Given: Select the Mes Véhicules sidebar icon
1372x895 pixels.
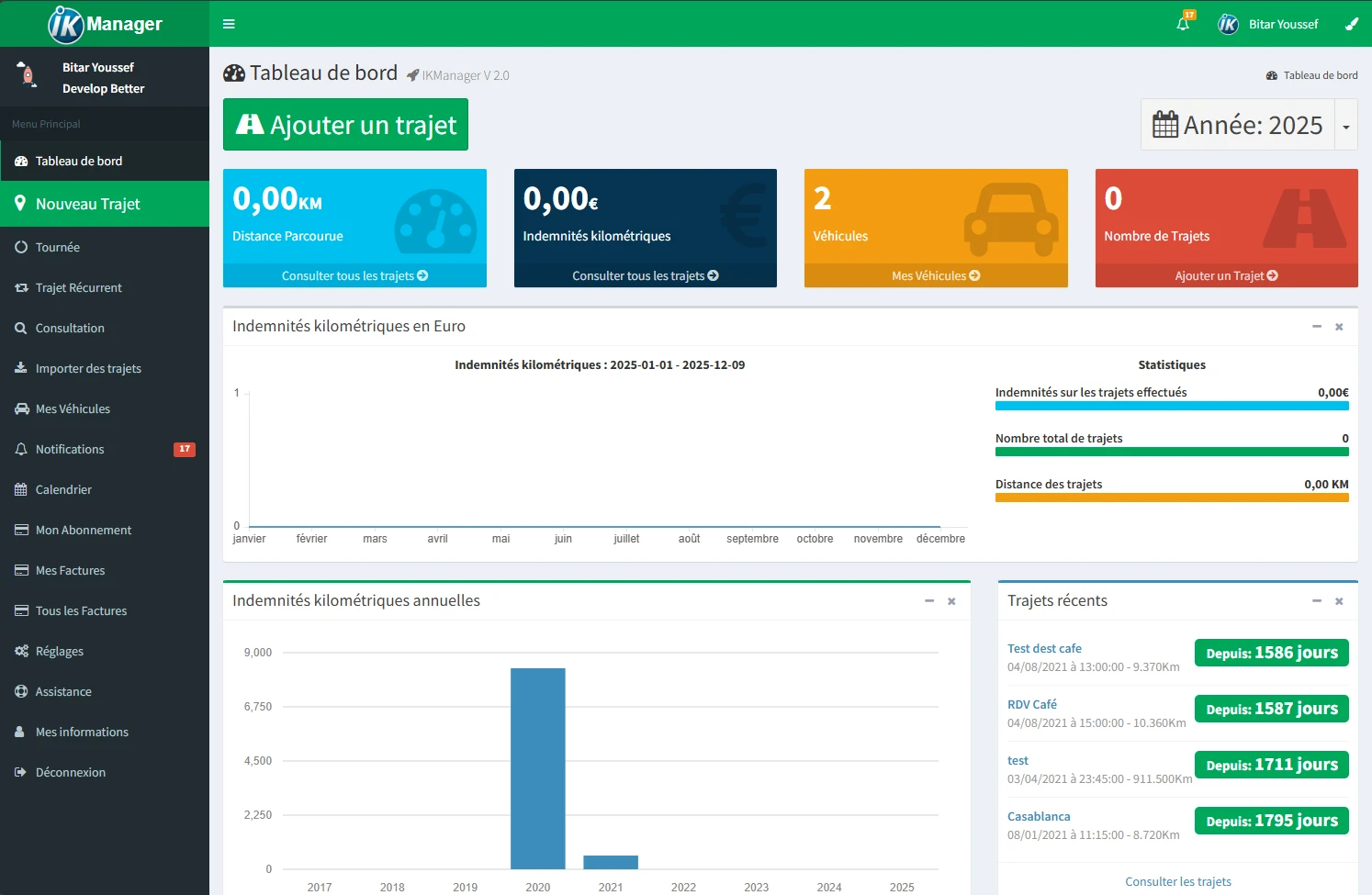Looking at the screenshot, I should (22, 408).
